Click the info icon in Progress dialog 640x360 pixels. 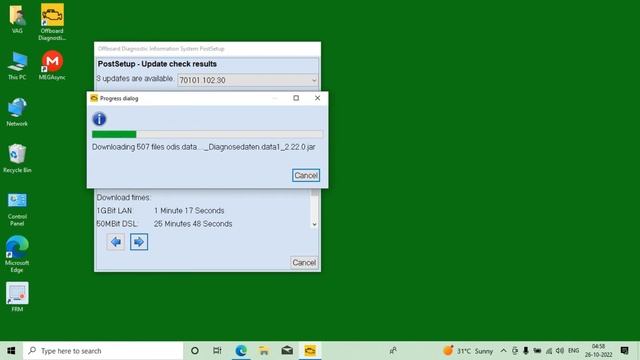click(x=99, y=119)
